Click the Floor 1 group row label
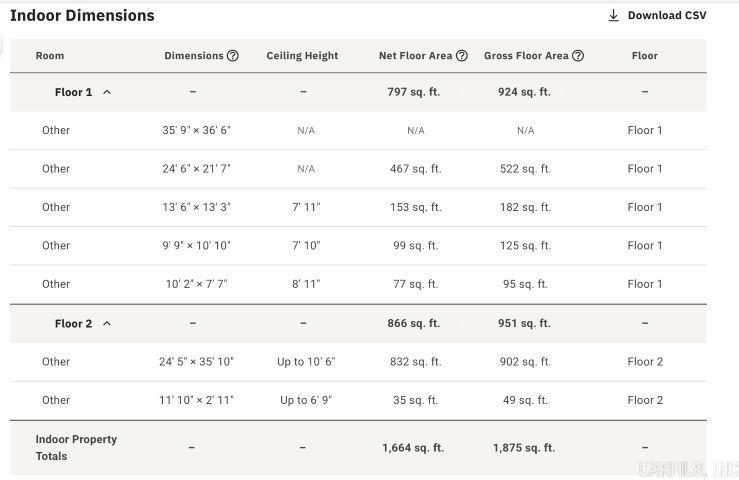This screenshot has width=739, height=480. pyautogui.click(x=74, y=92)
